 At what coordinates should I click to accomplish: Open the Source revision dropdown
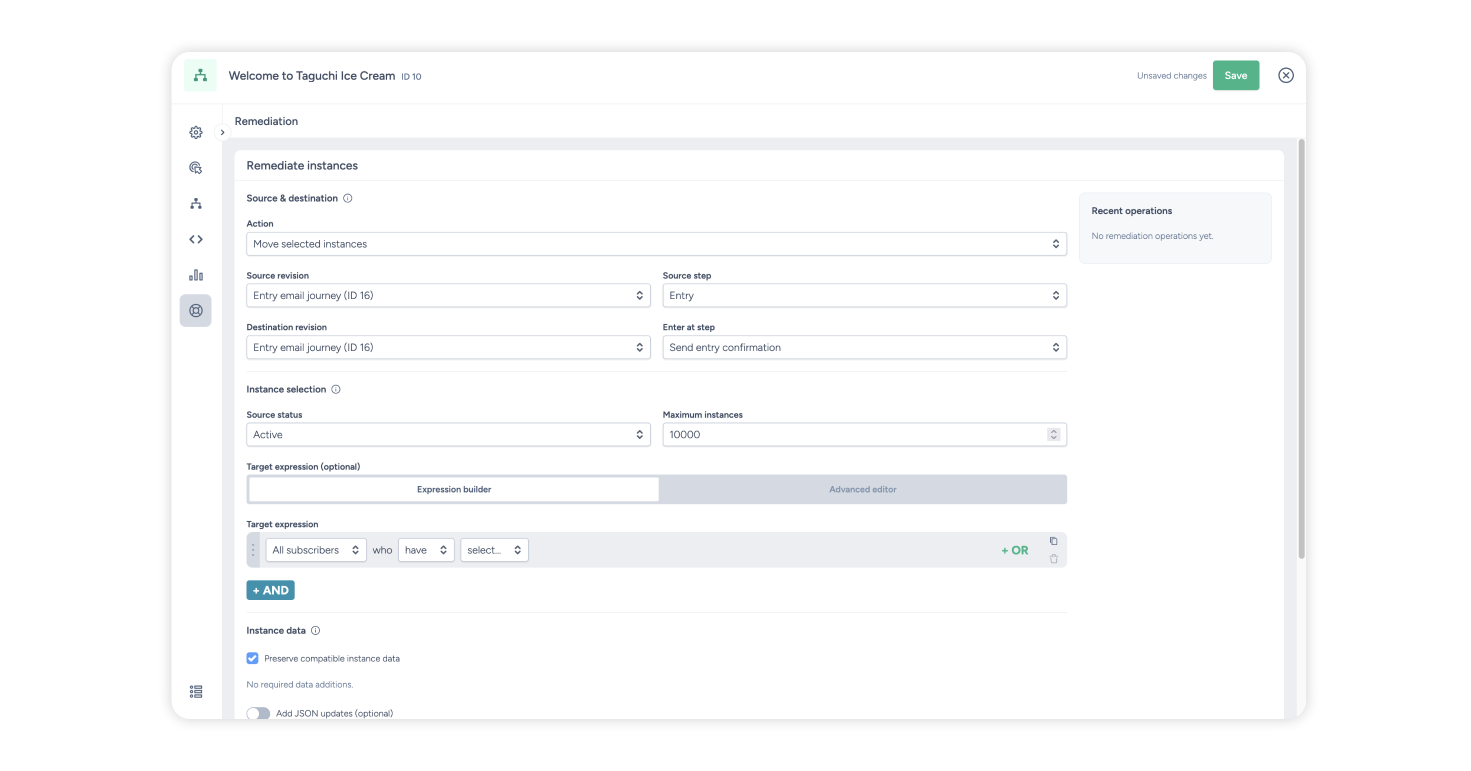click(449, 296)
